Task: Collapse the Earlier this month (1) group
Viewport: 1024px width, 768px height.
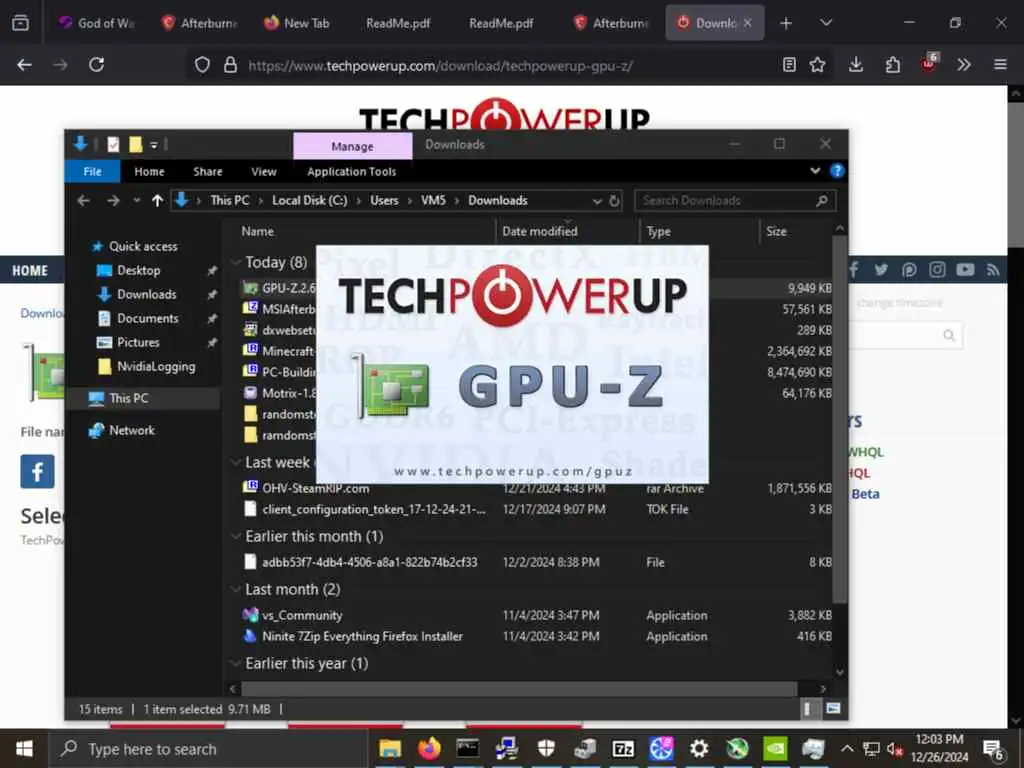Action: tap(236, 537)
